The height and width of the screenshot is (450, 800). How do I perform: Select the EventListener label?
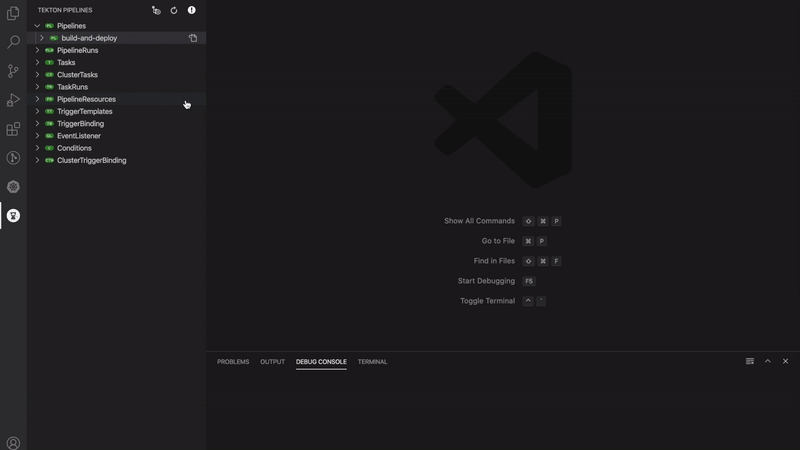coord(79,136)
